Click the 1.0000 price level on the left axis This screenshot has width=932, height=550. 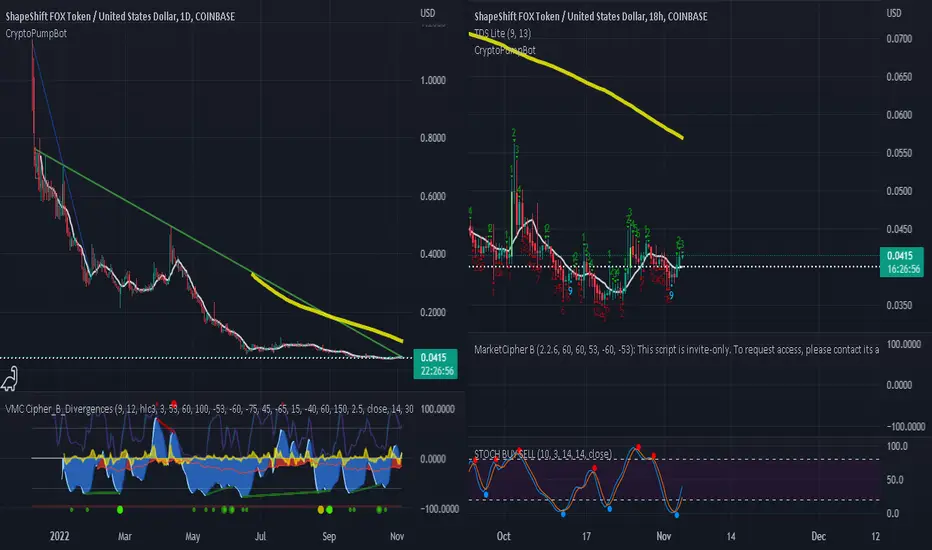pyautogui.click(x=433, y=80)
